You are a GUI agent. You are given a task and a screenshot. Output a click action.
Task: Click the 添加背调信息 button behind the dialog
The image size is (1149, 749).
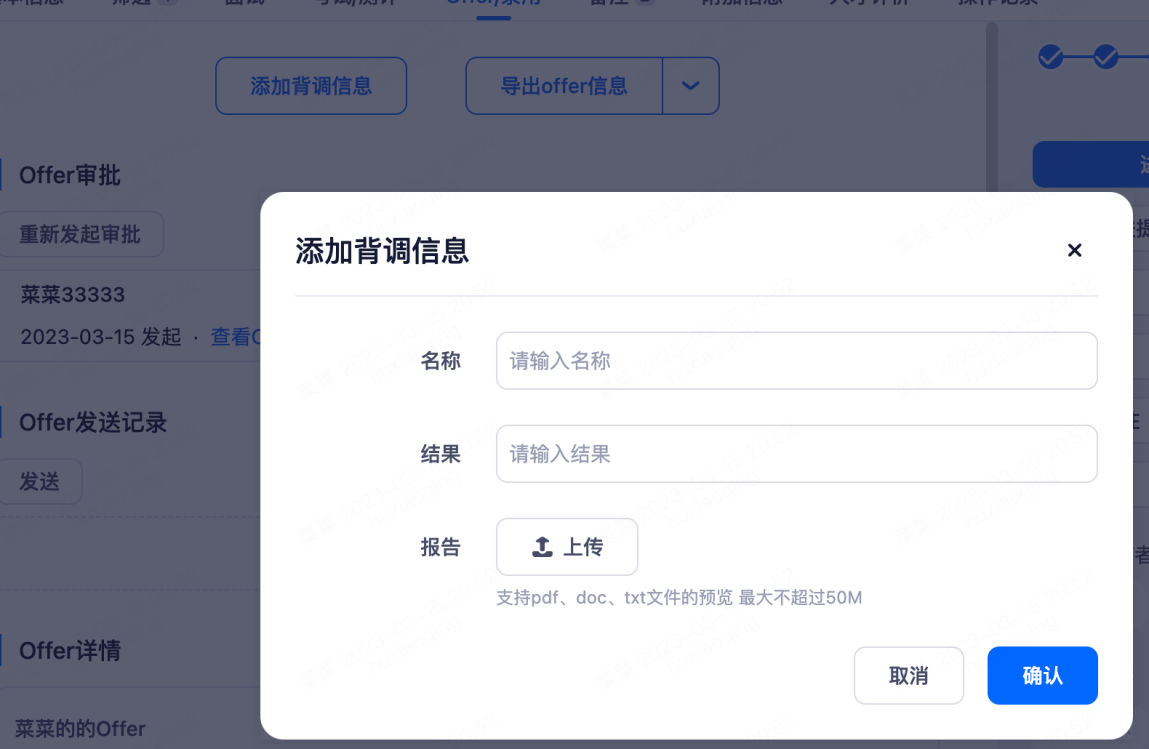coord(311,86)
